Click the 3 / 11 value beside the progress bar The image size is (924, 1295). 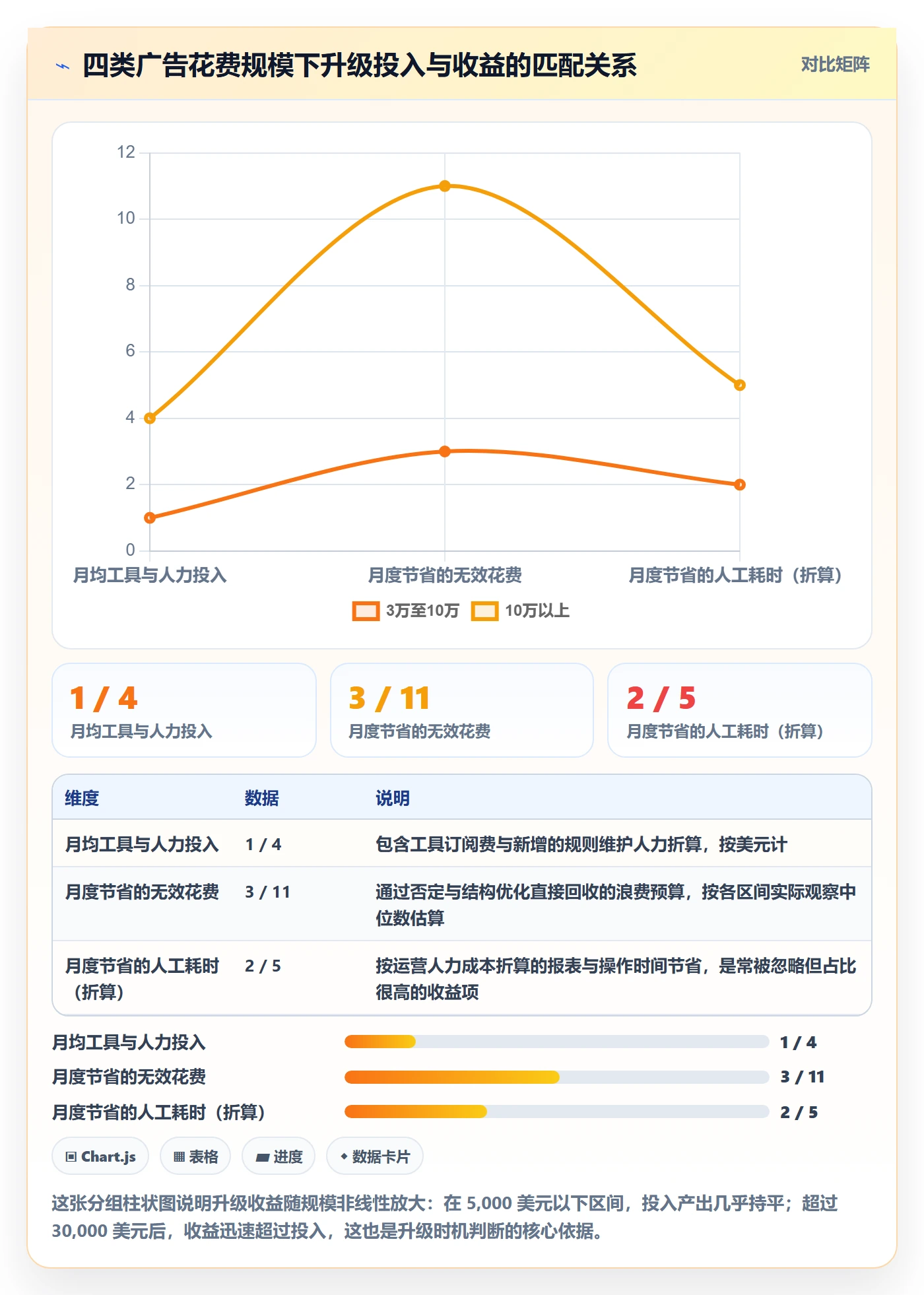pos(803,1077)
